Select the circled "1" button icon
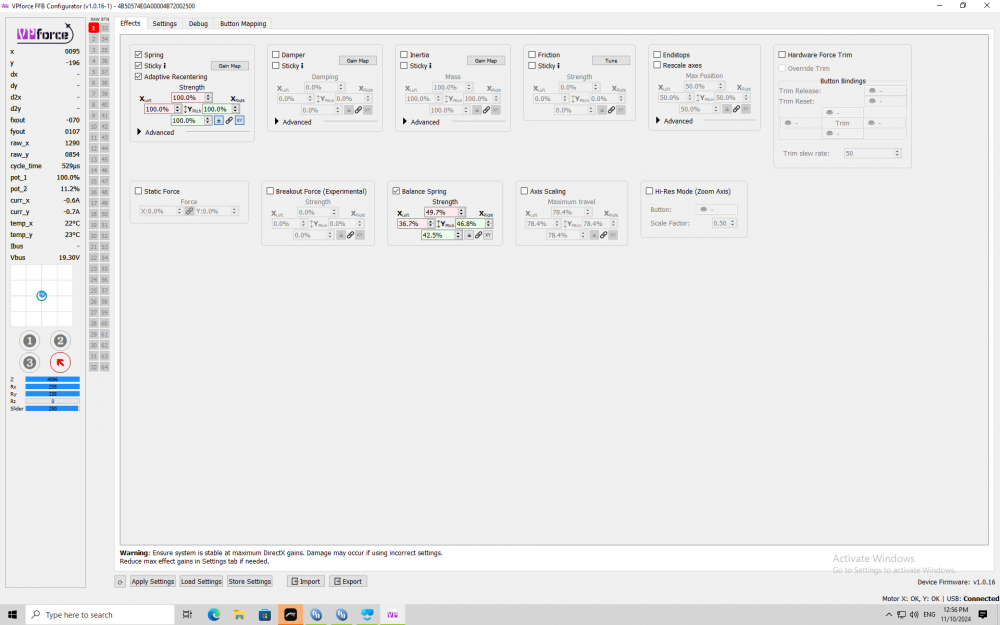Screen dimensions: 1000x625 point(29,340)
